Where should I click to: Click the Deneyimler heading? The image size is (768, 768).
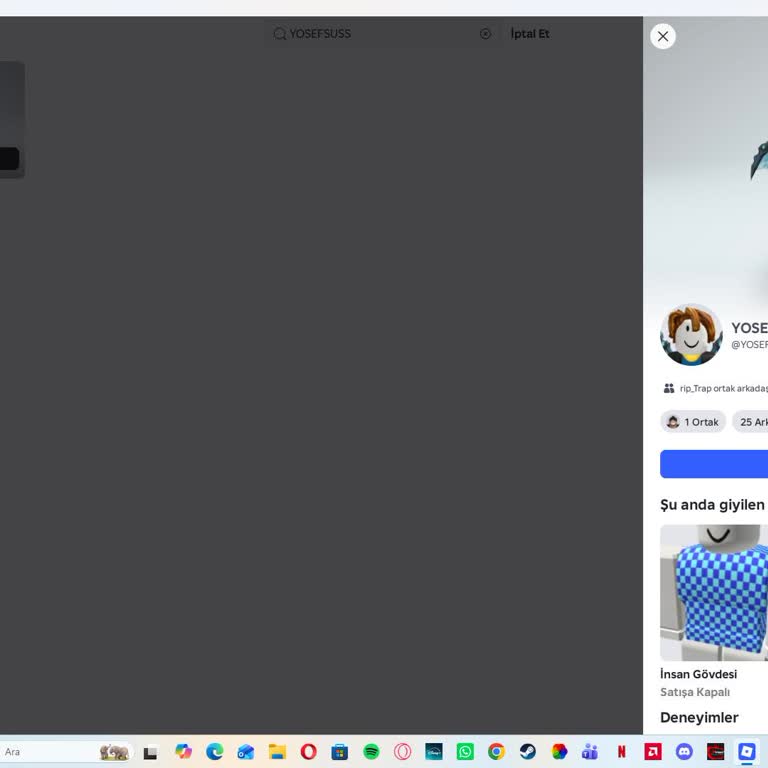(699, 718)
